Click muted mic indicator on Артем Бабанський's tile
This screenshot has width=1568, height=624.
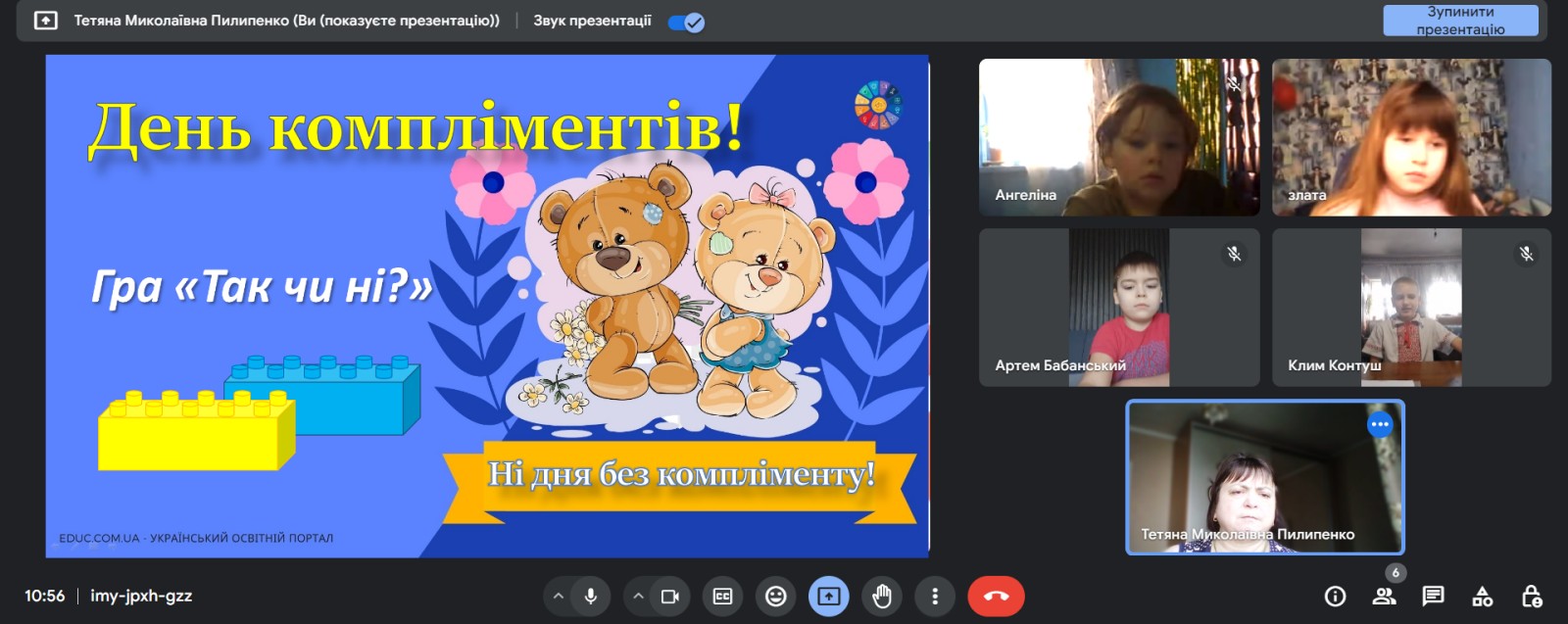tap(1235, 254)
